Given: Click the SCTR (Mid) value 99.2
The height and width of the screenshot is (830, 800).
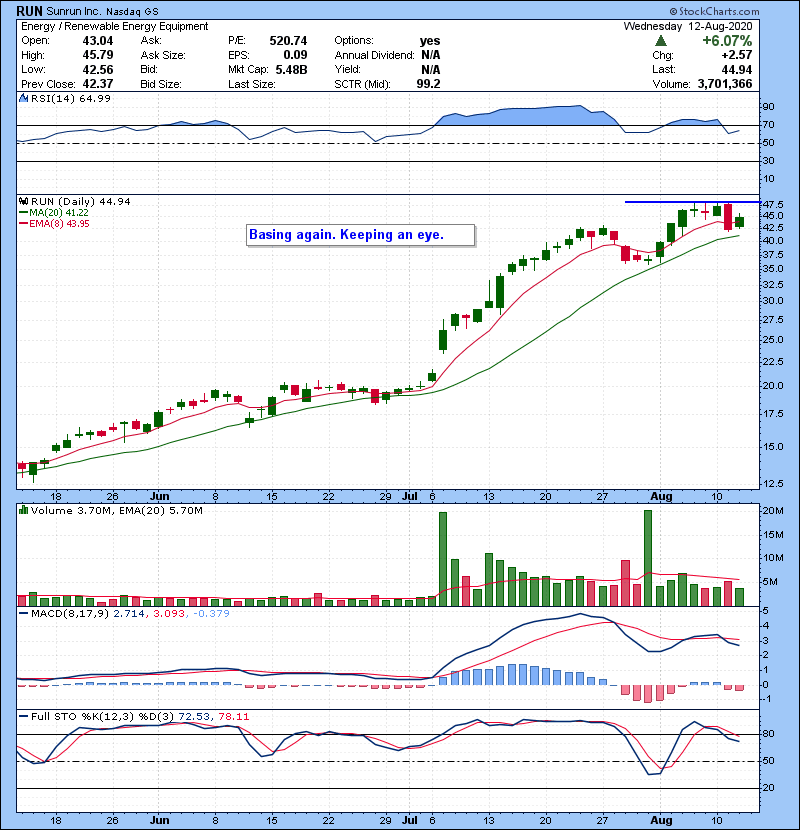Looking at the screenshot, I should pos(428,84).
